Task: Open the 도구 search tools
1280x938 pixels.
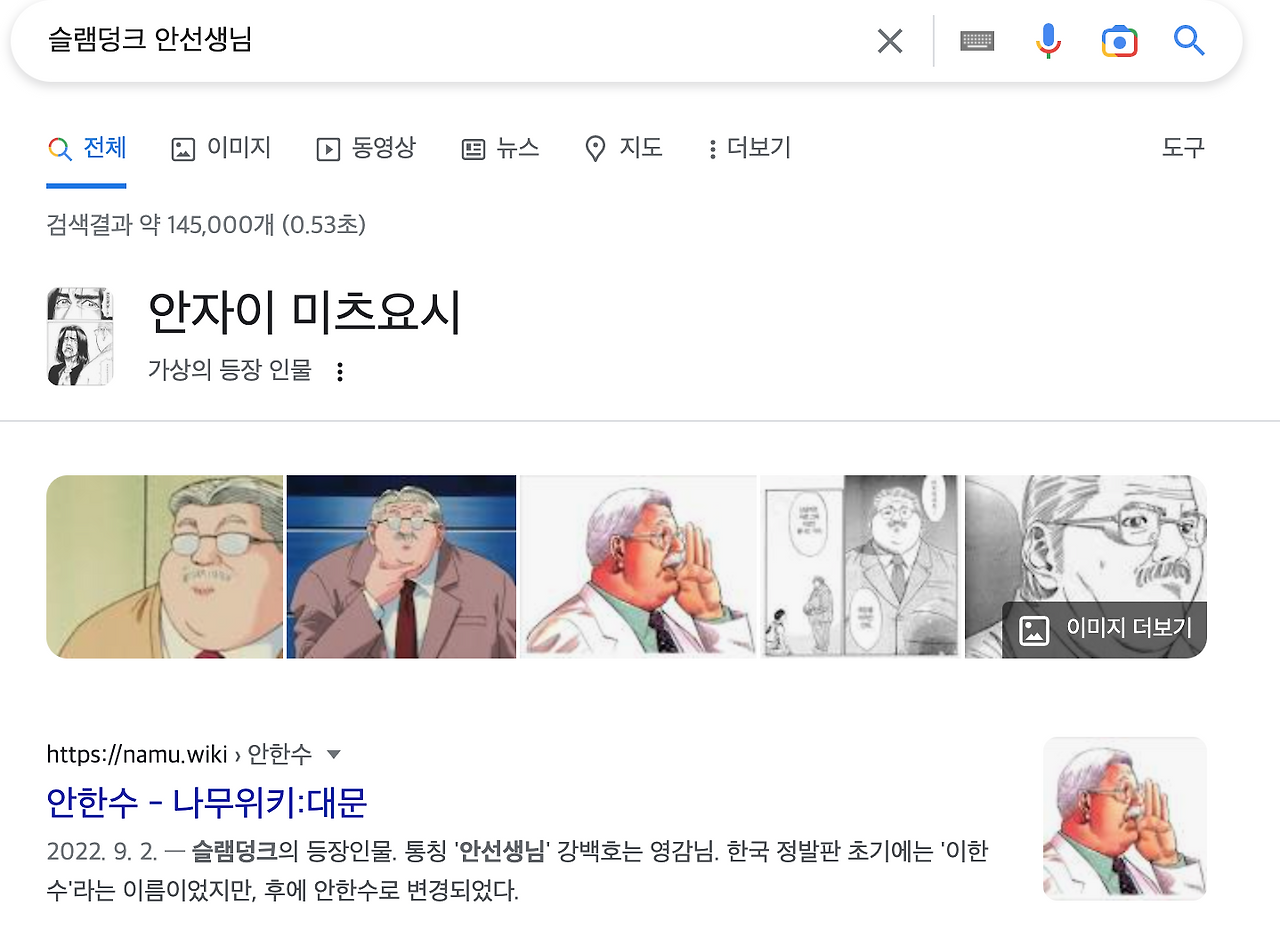Action: coord(1183,149)
